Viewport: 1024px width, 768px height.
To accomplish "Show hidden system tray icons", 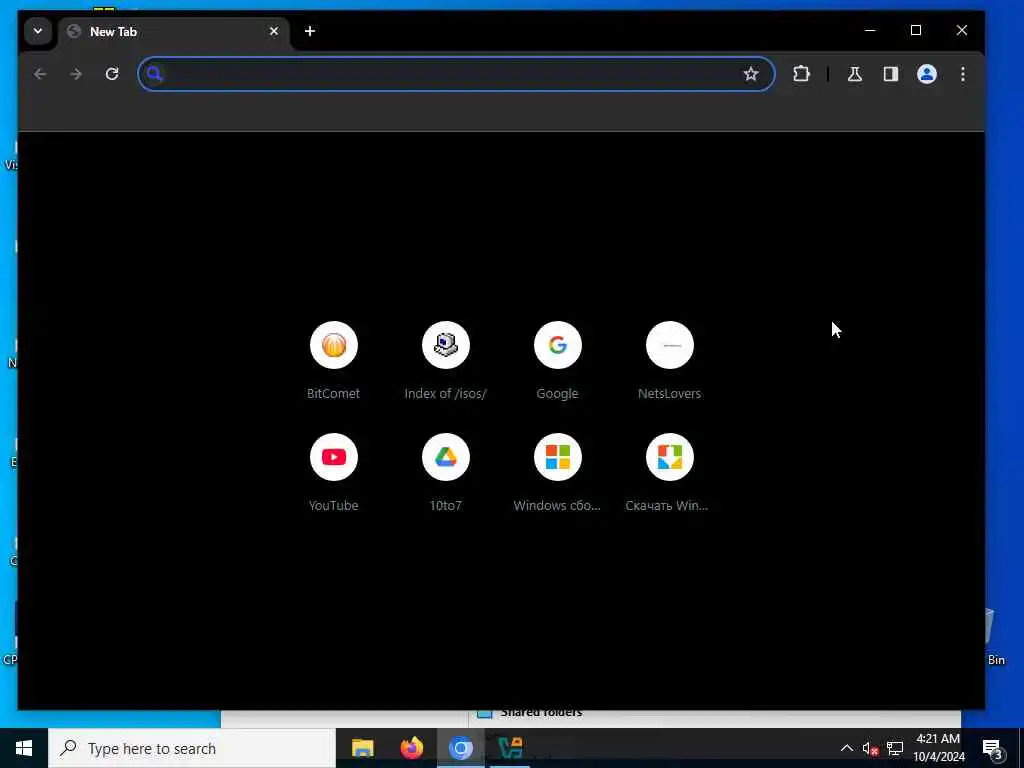I will [x=846, y=748].
